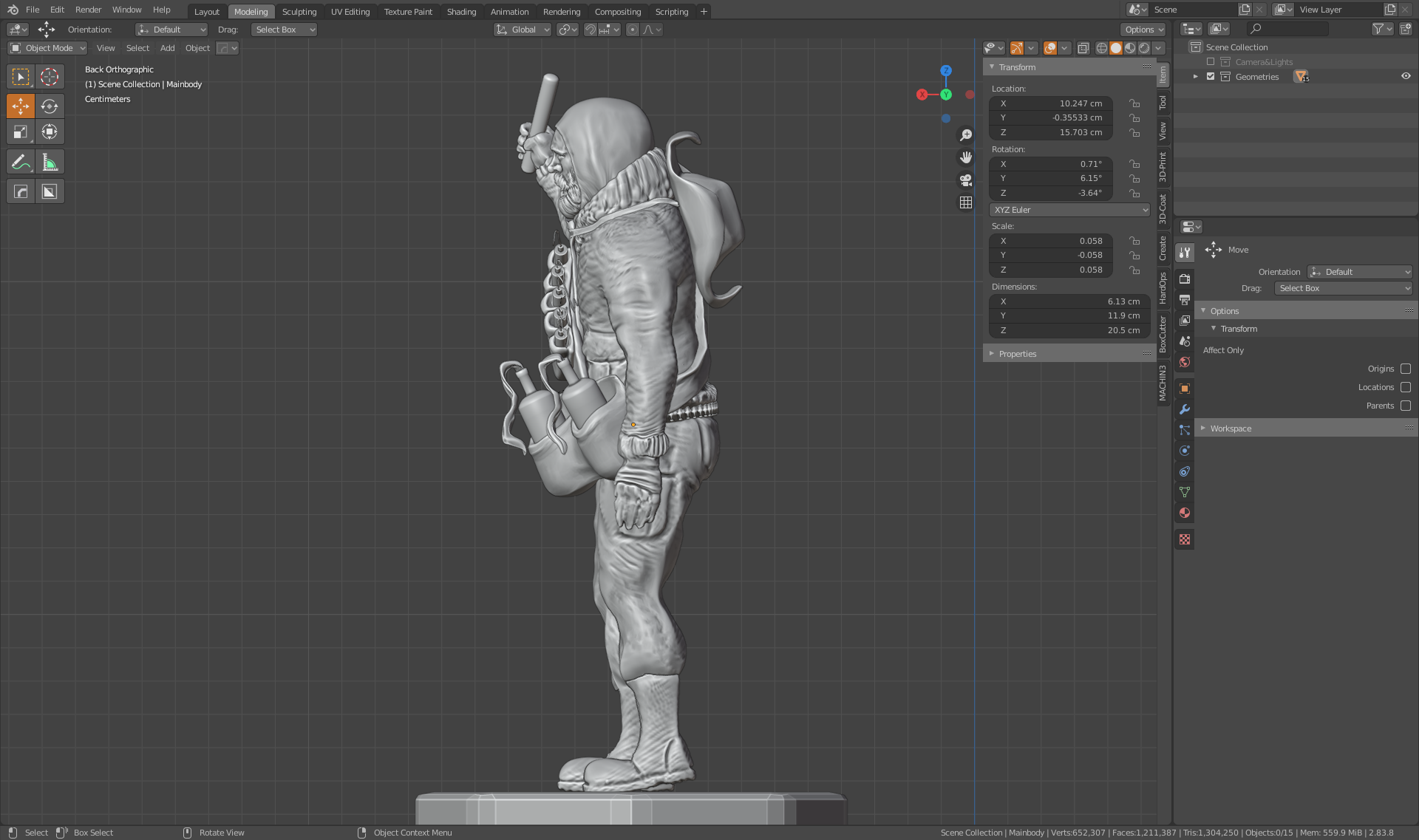Screen dimensions: 1419x840
Task: Enable the Origins checkbox under Affect Only
Action: click(1404, 368)
